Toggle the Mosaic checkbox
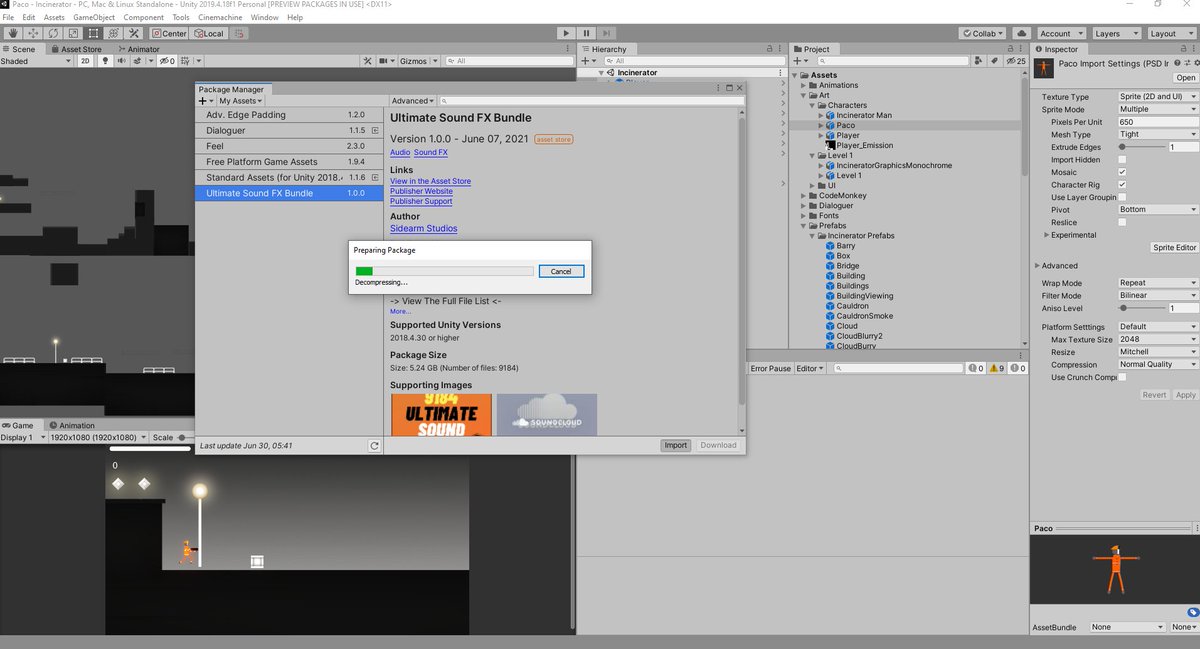The height and width of the screenshot is (649, 1200). point(1122,172)
